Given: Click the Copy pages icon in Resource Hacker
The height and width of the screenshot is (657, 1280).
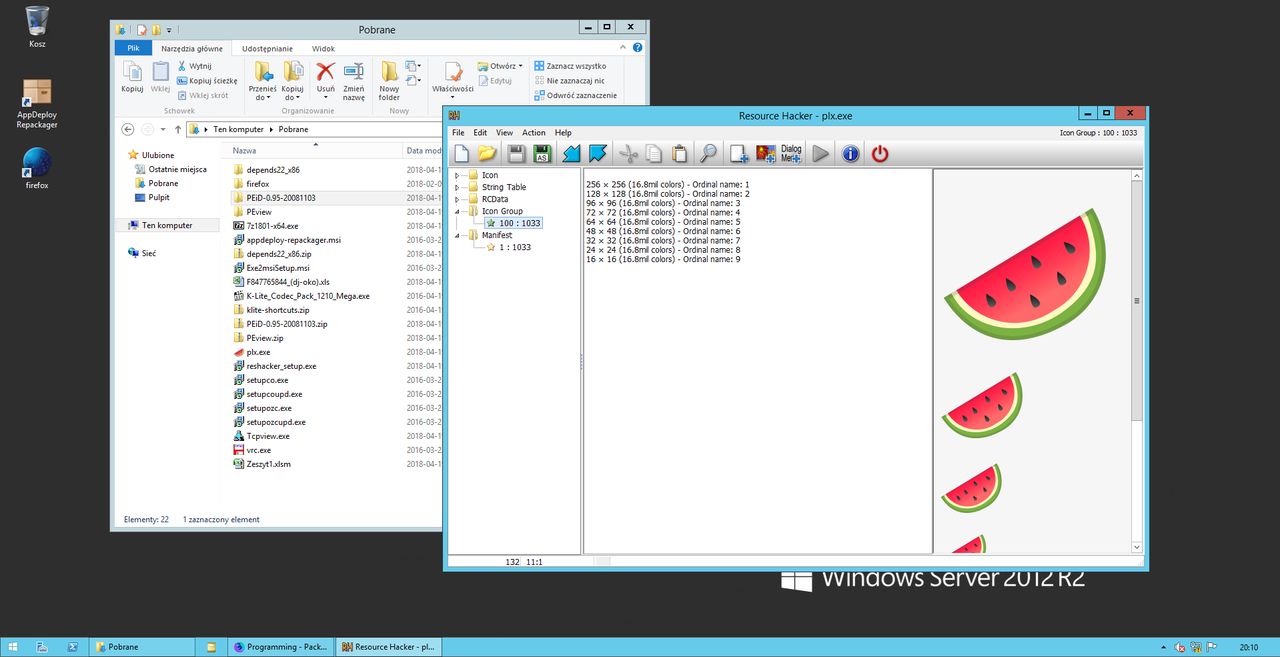Looking at the screenshot, I should point(654,153).
